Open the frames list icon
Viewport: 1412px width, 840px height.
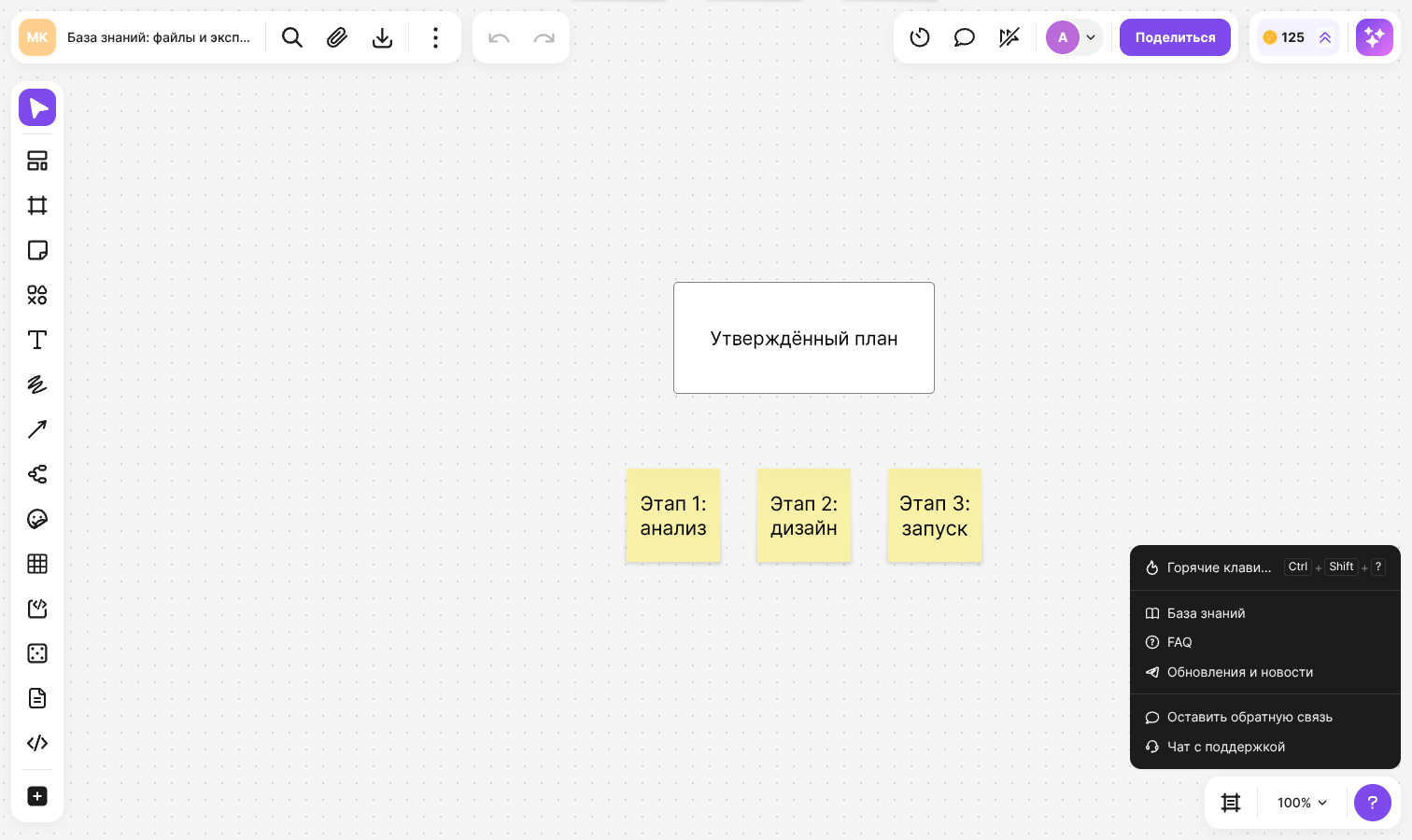pos(1231,803)
